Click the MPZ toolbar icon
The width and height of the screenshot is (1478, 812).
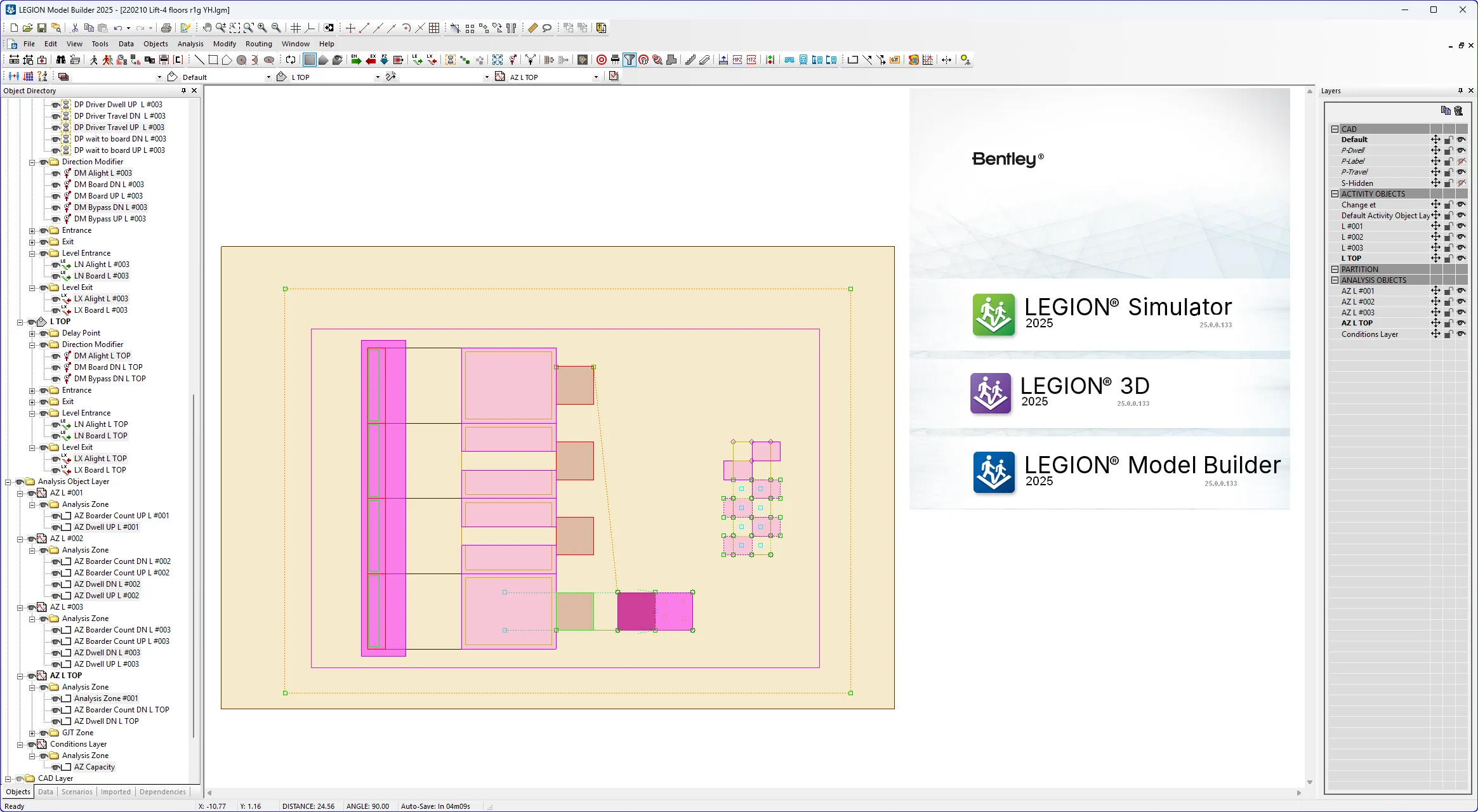coord(737,60)
